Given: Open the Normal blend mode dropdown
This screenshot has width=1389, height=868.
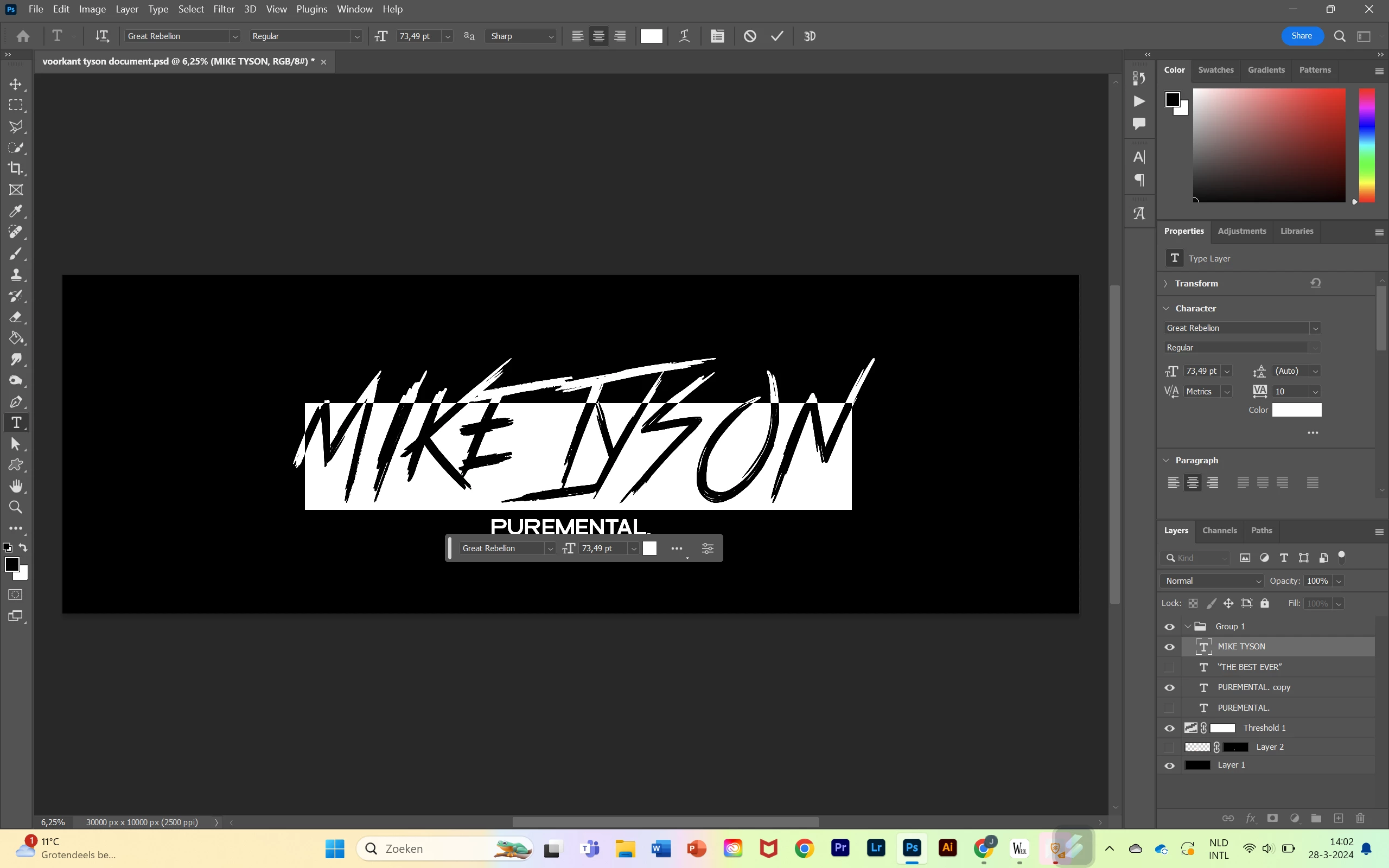Looking at the screenshot, I should (x=1212, y=581).
